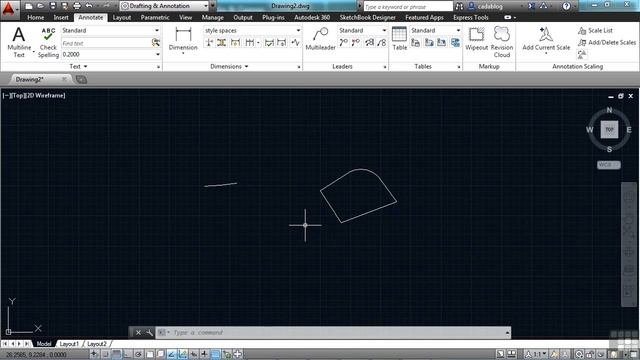Click the Find text input field
Screen dimensions: 640x360
pyautogui.click(x=106, y=43)
